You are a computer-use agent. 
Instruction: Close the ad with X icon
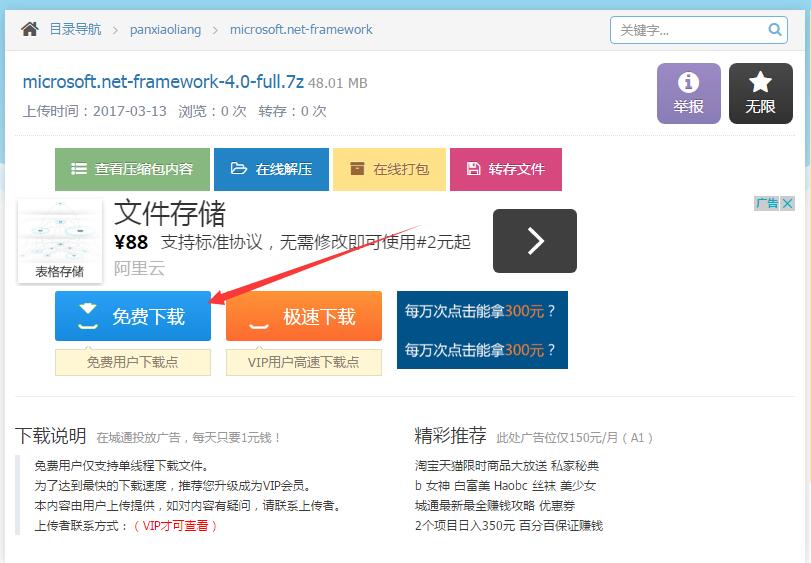[787, 203]
